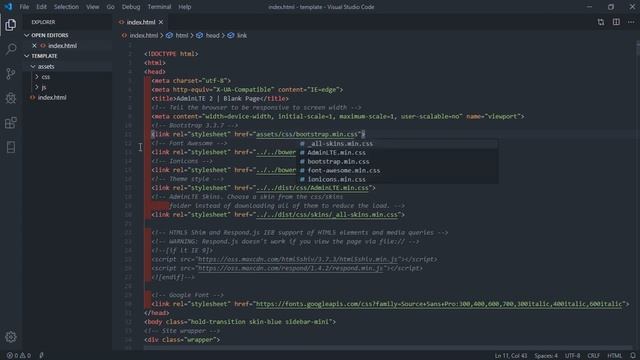
Task: Choose ionicons.min.css suggestion
Action: 398,180
